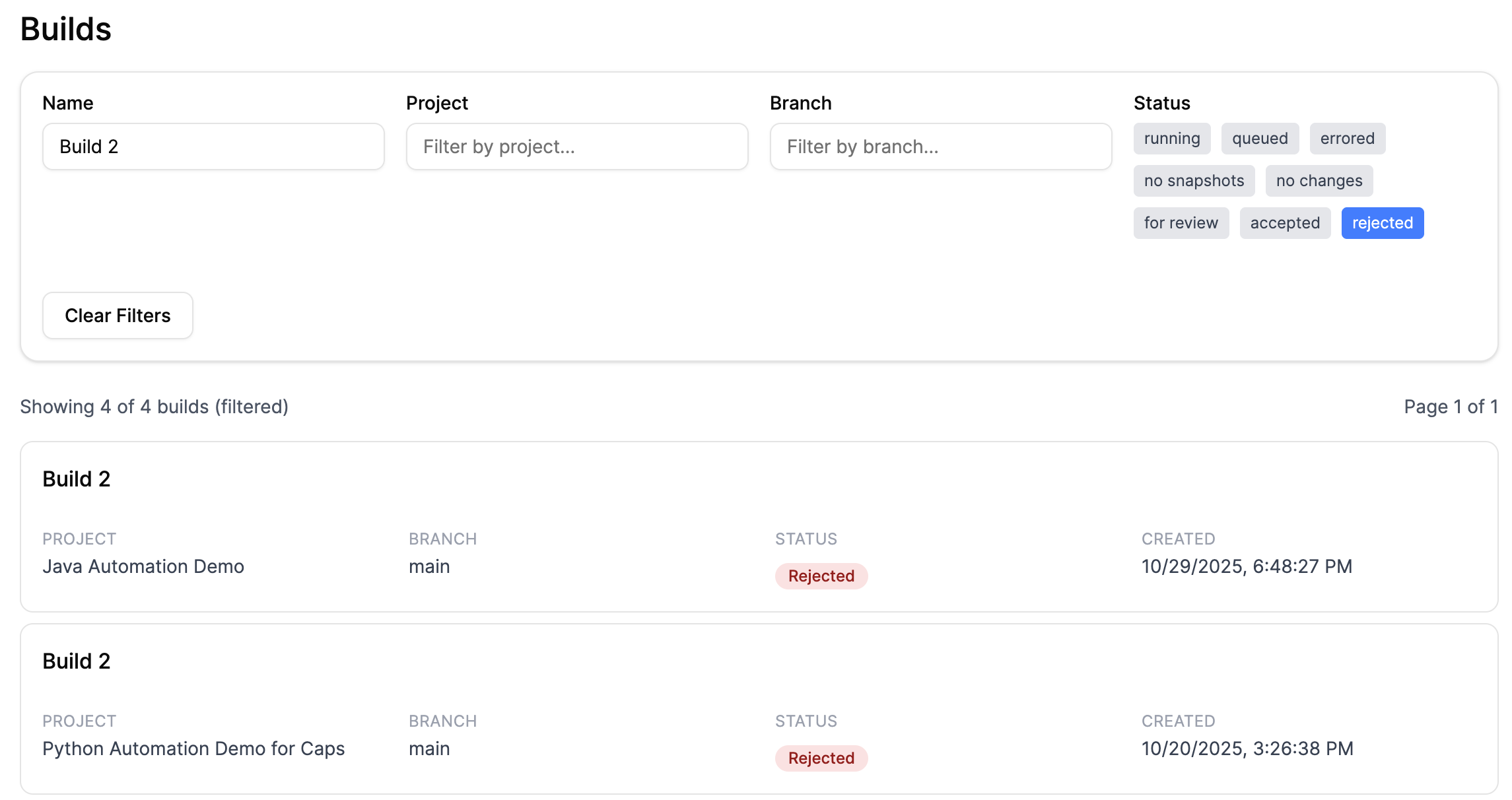This screenshot has height=800, width=1512.
Task: Deselect the rejected status filter
Action: tap(1382, 223)
